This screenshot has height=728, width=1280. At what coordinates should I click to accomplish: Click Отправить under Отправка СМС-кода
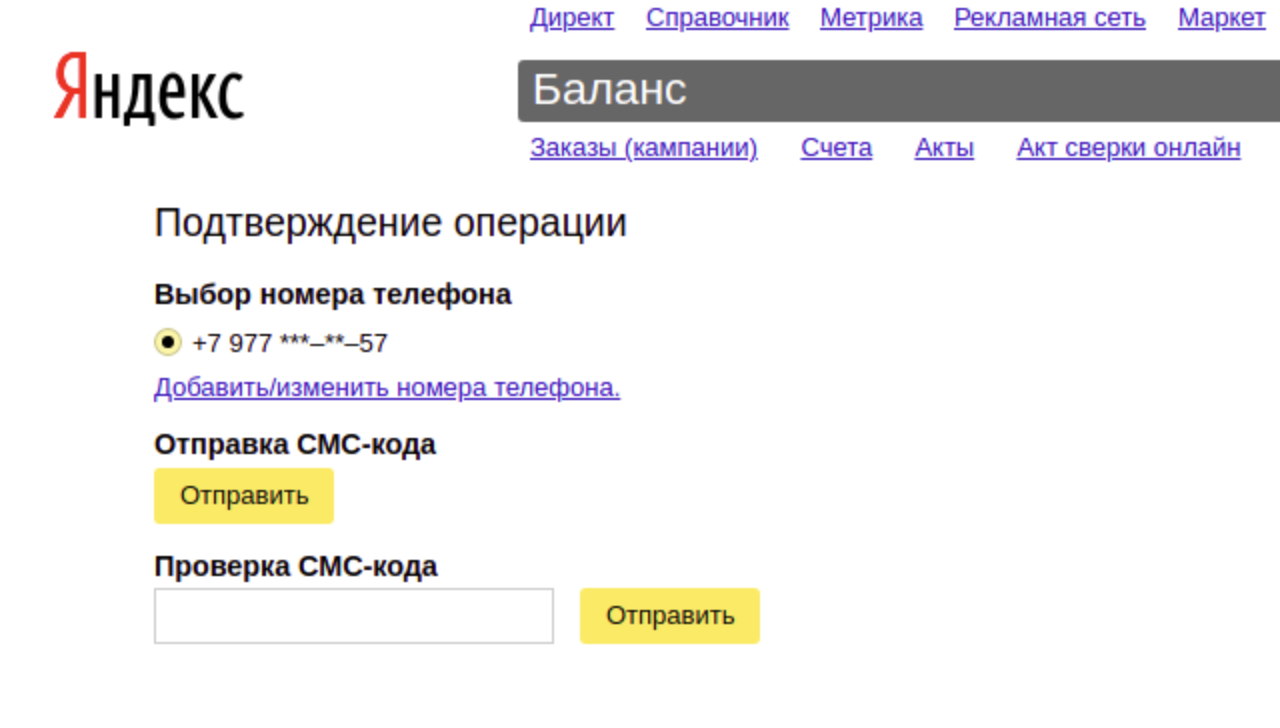pyautogui.click(x=244, y=496)
